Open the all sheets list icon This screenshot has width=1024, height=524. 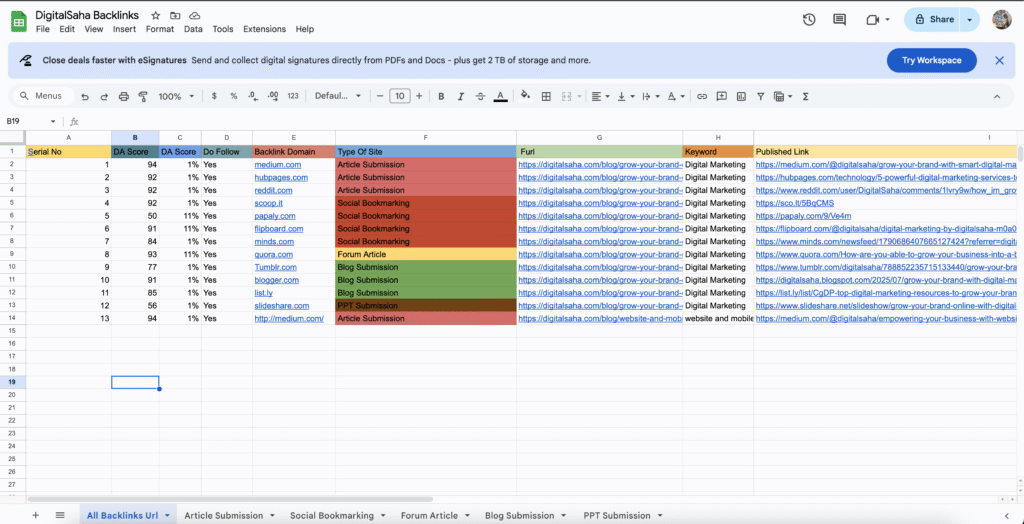tap(60, 515)
